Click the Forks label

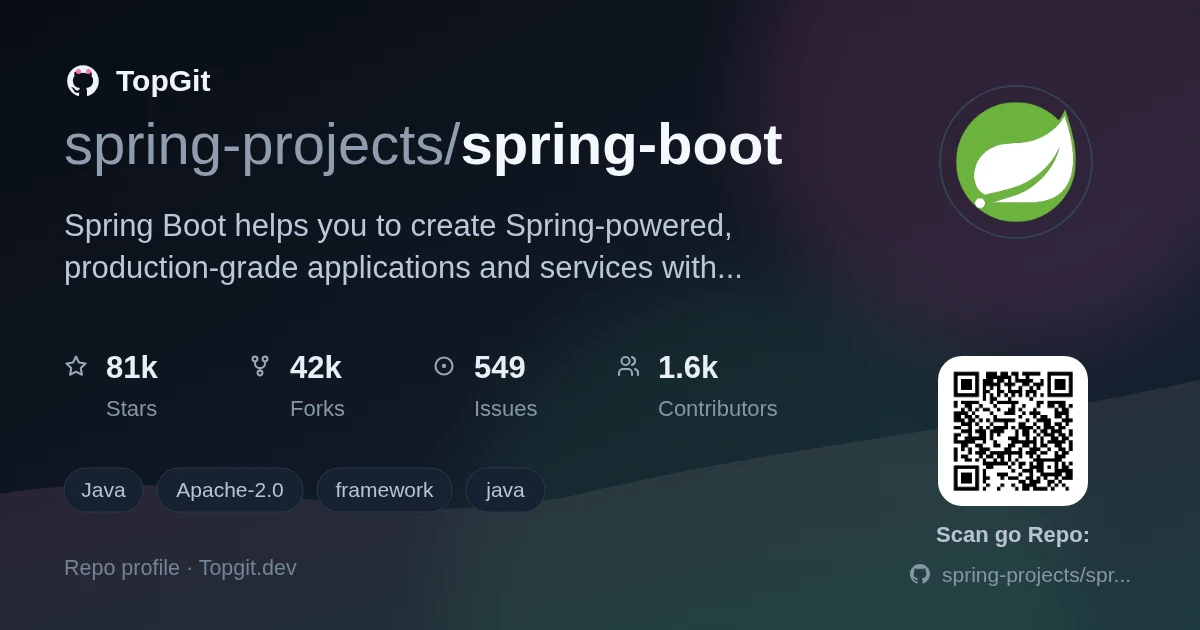[x=317, y=408]
